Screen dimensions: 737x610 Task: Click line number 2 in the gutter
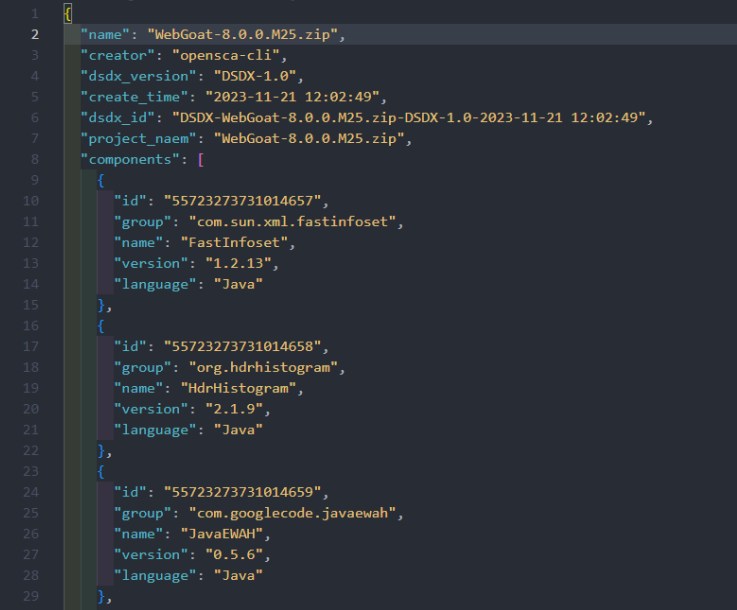pyautogui.click(x=35, y=34)
